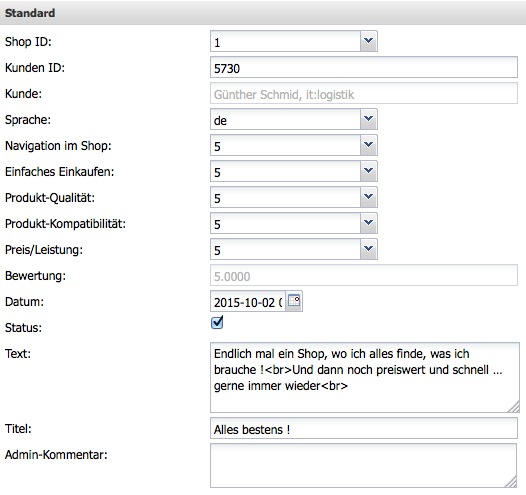Click the Standard section header
This screenshot has height=495, width=526.
pyautogui.click(x=263, y=13)
